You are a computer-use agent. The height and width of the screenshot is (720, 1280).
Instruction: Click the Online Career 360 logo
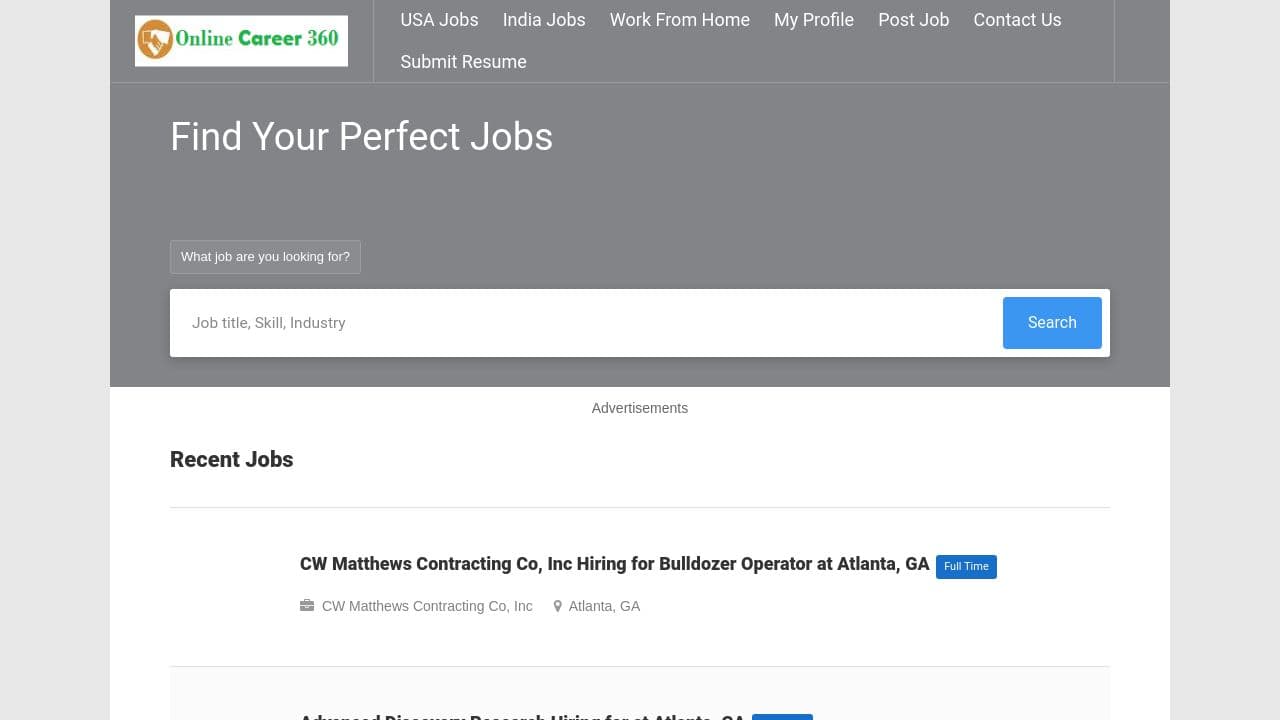coord(241,41)
